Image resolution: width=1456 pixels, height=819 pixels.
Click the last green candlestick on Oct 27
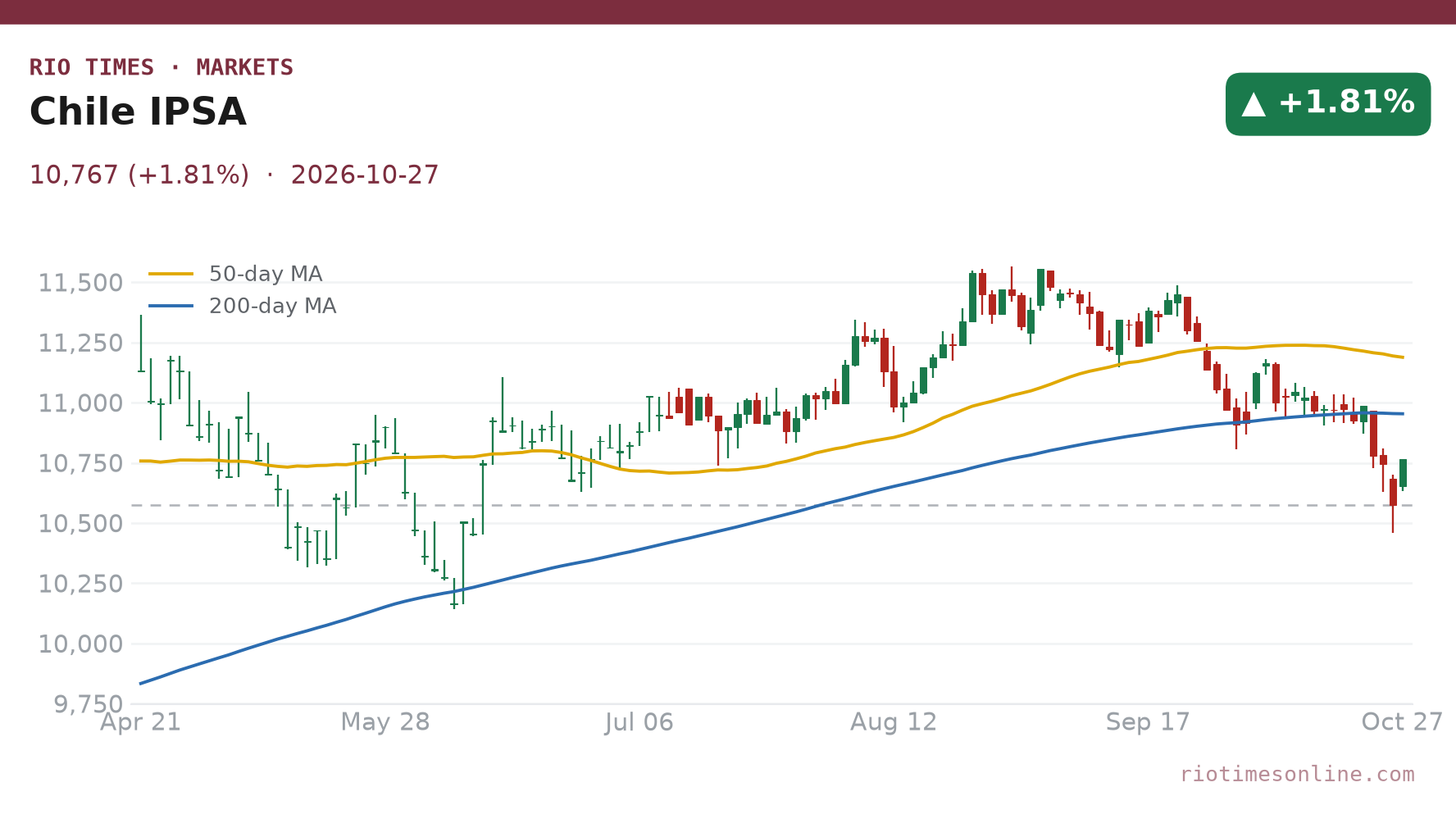pyautogui.click(x=1403, y=474)
